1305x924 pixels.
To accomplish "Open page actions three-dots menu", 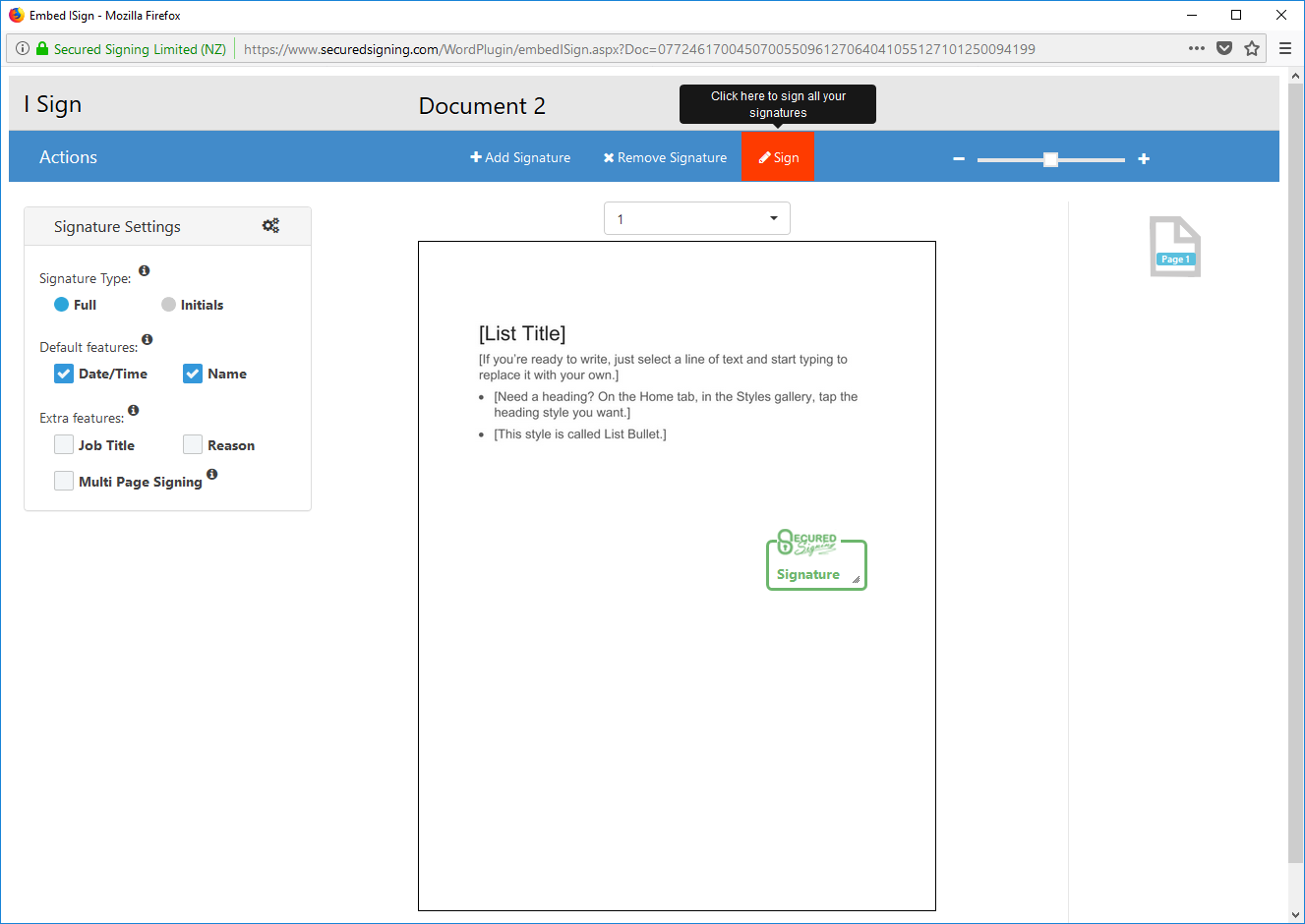I will click(x=1197, y=48).
